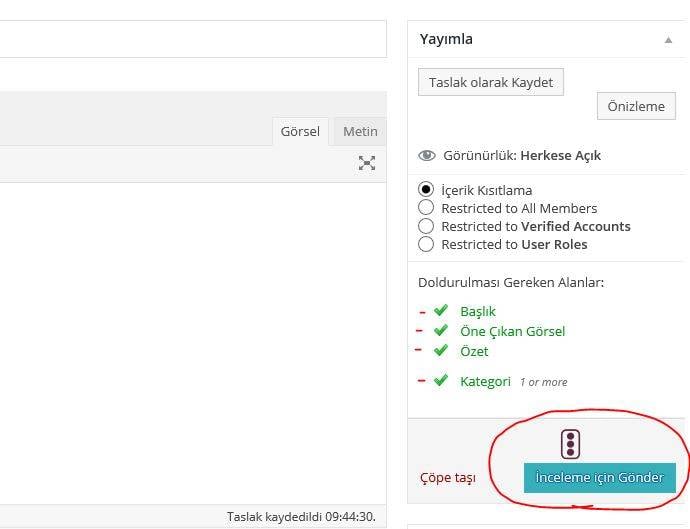Click the fullscreen expand editor icon
Viewport: 690px width, 529px height.
point(367,163)
